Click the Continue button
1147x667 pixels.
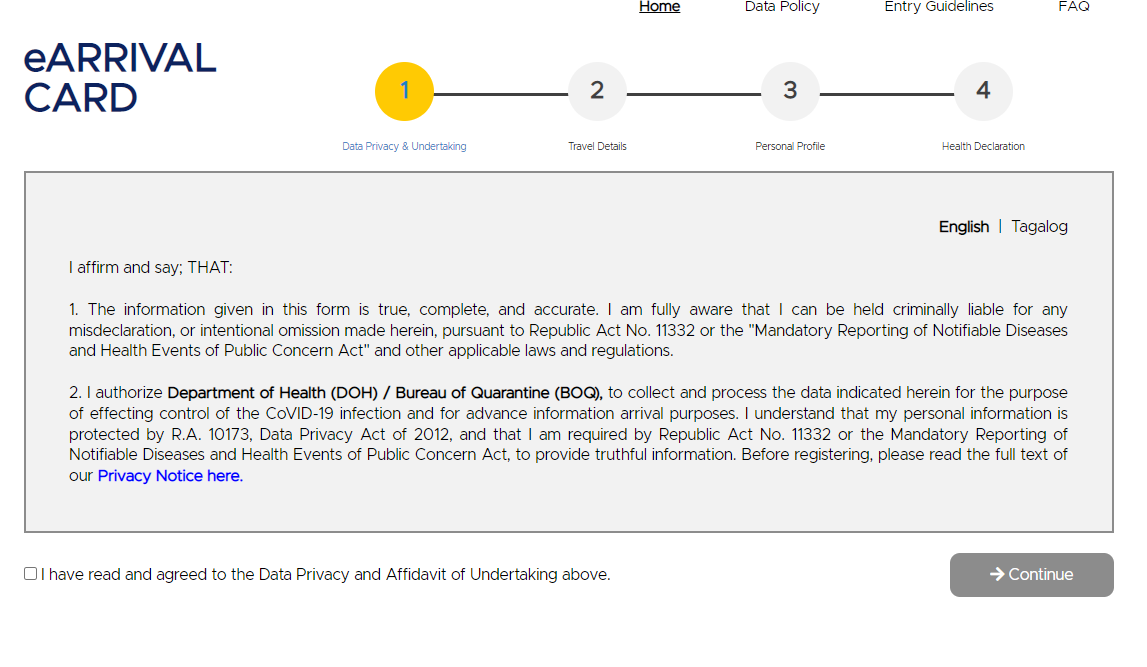pyautogui.click(x=1031, y=575)
